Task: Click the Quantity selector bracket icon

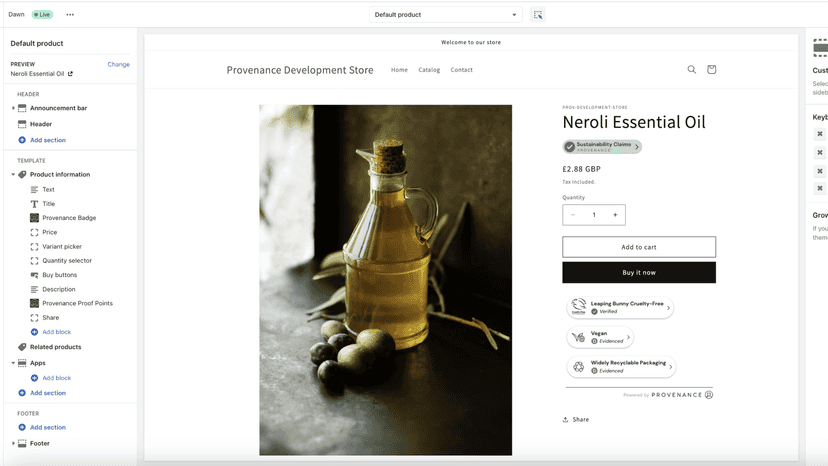Action: (34, 260)
